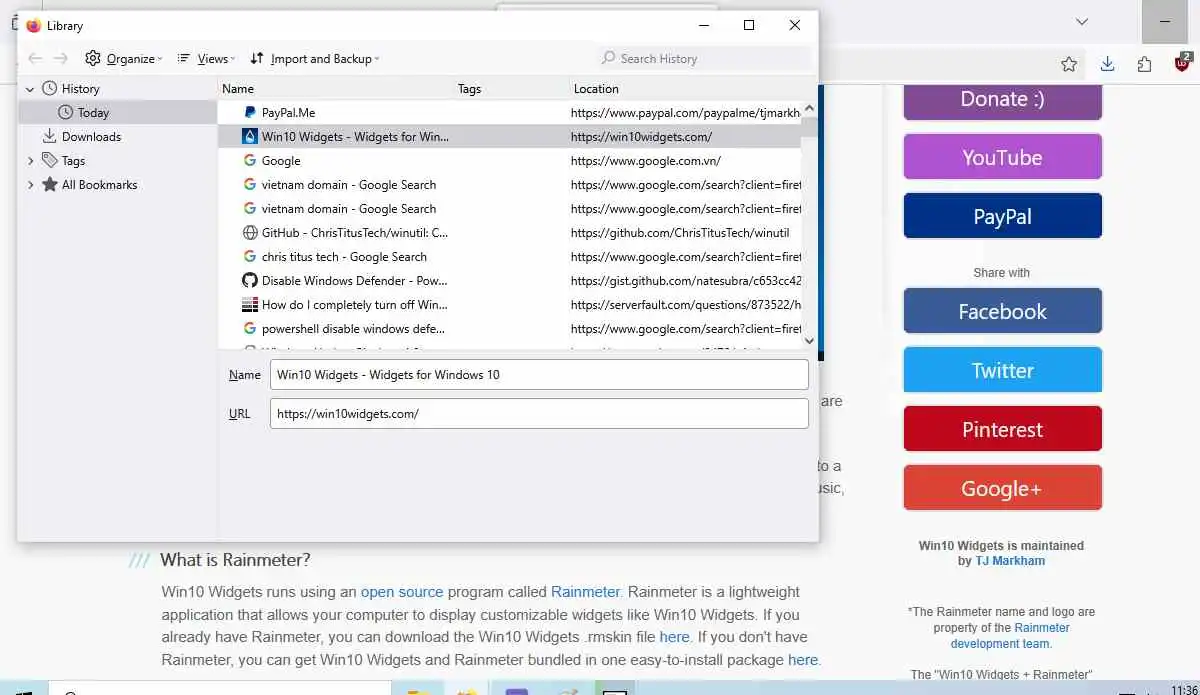The image size is (1200, 695).
Task: Open the TJ Markham link
Action: click(x=1010, y=561)
